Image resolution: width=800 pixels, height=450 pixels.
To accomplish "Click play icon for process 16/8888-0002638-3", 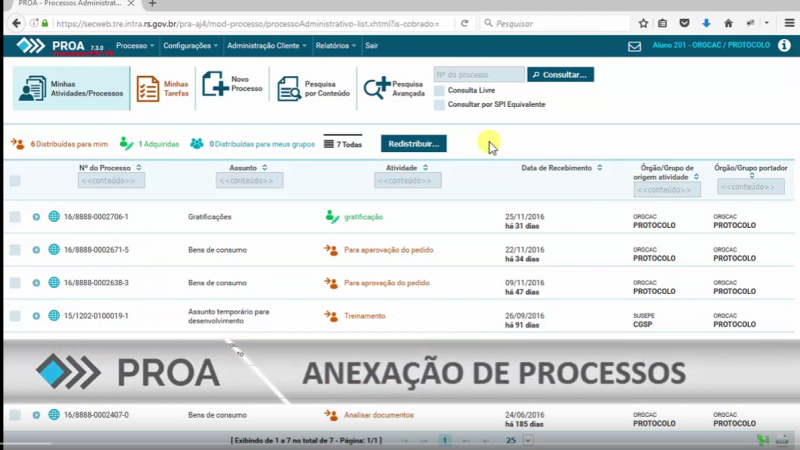I will click(x=36, y=283).
